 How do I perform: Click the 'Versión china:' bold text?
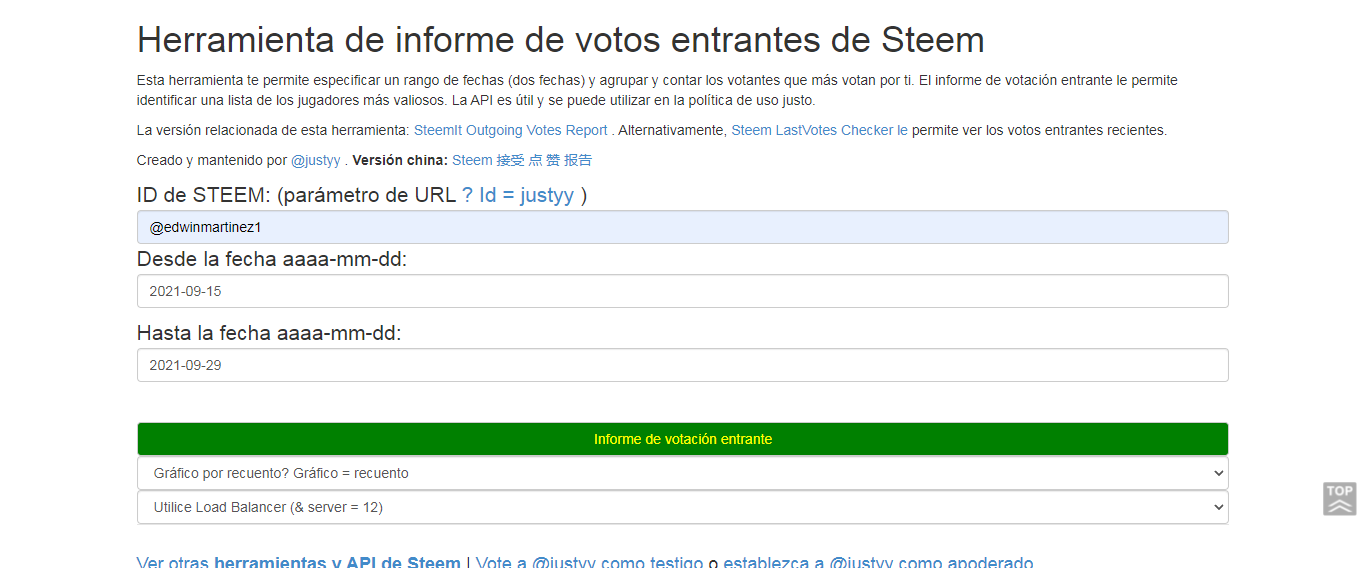(x=400, y=160)
